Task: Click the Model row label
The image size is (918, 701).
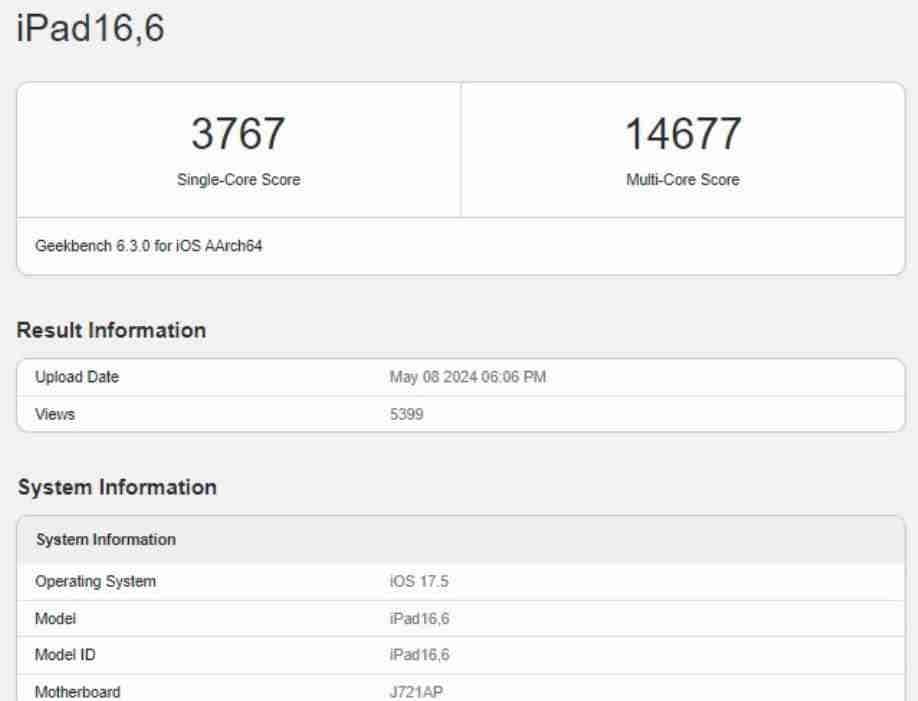Action: (56, 619)
